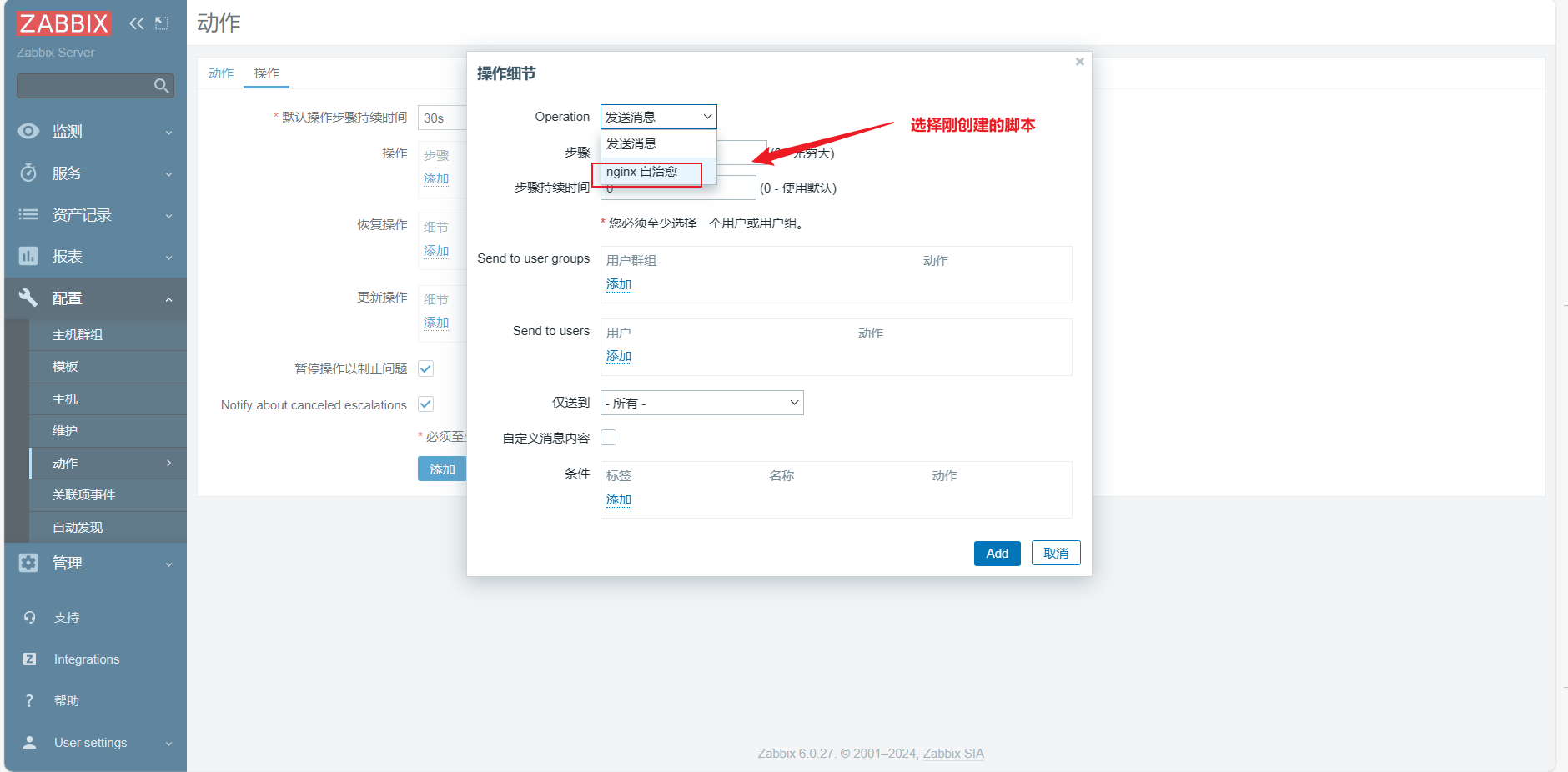Close the 操作细节 dialog
The image size is (1568, 772).
pyautogui.click(x=1080, y=62)
